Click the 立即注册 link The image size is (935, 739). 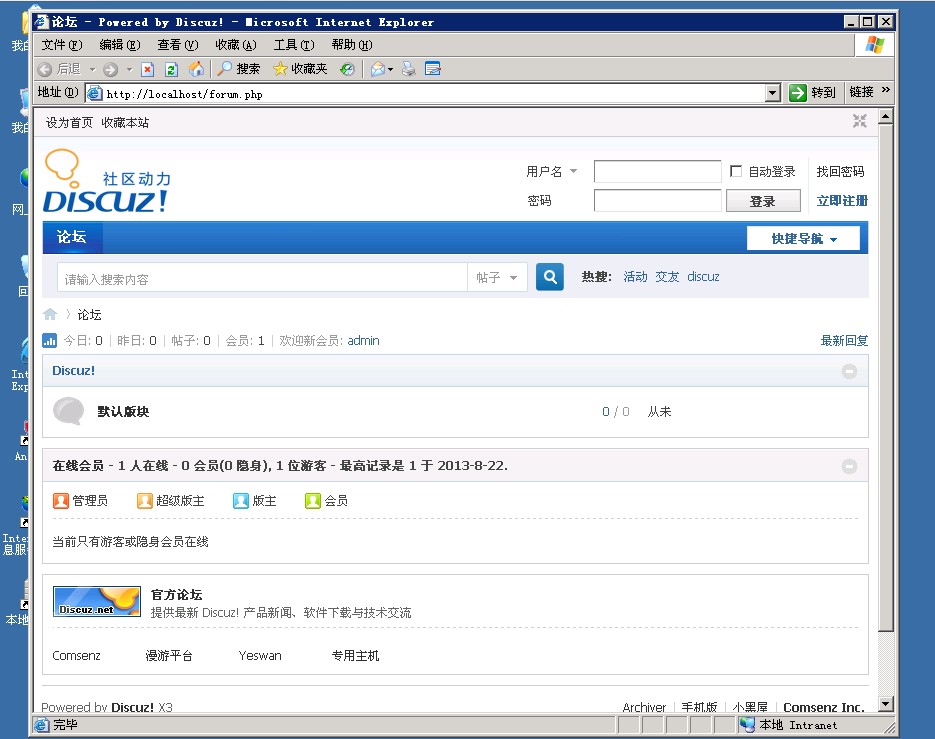tap(842, 200)
